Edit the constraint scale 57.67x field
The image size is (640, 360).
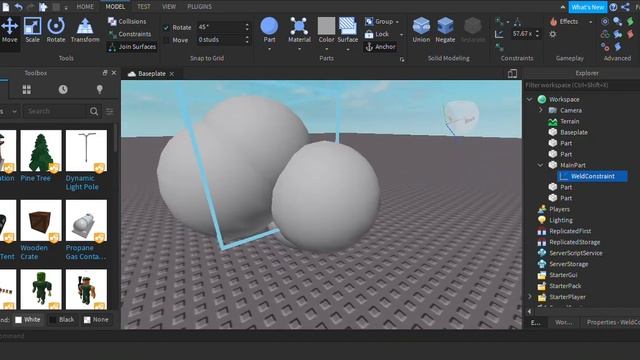pos(526,34)
